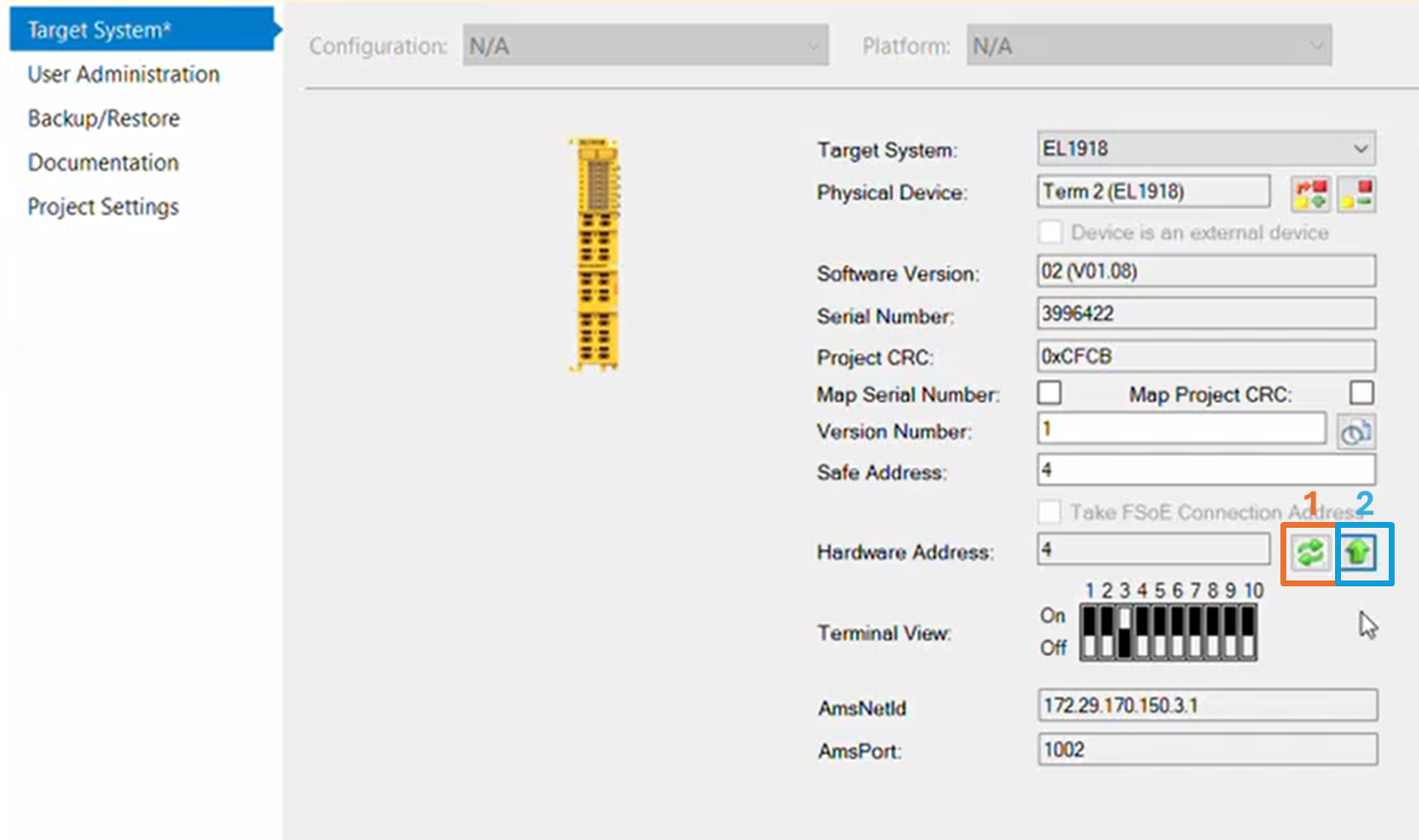Viewport: 1419px width, 840px height.
Task: Open the Target System EL1918 dropdown
Action: coord(1205,149)
